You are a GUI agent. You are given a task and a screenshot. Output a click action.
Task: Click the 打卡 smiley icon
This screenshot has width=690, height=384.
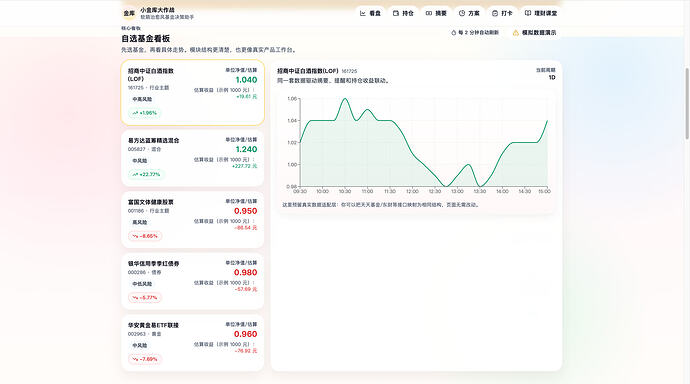click(x=495, y=13)
